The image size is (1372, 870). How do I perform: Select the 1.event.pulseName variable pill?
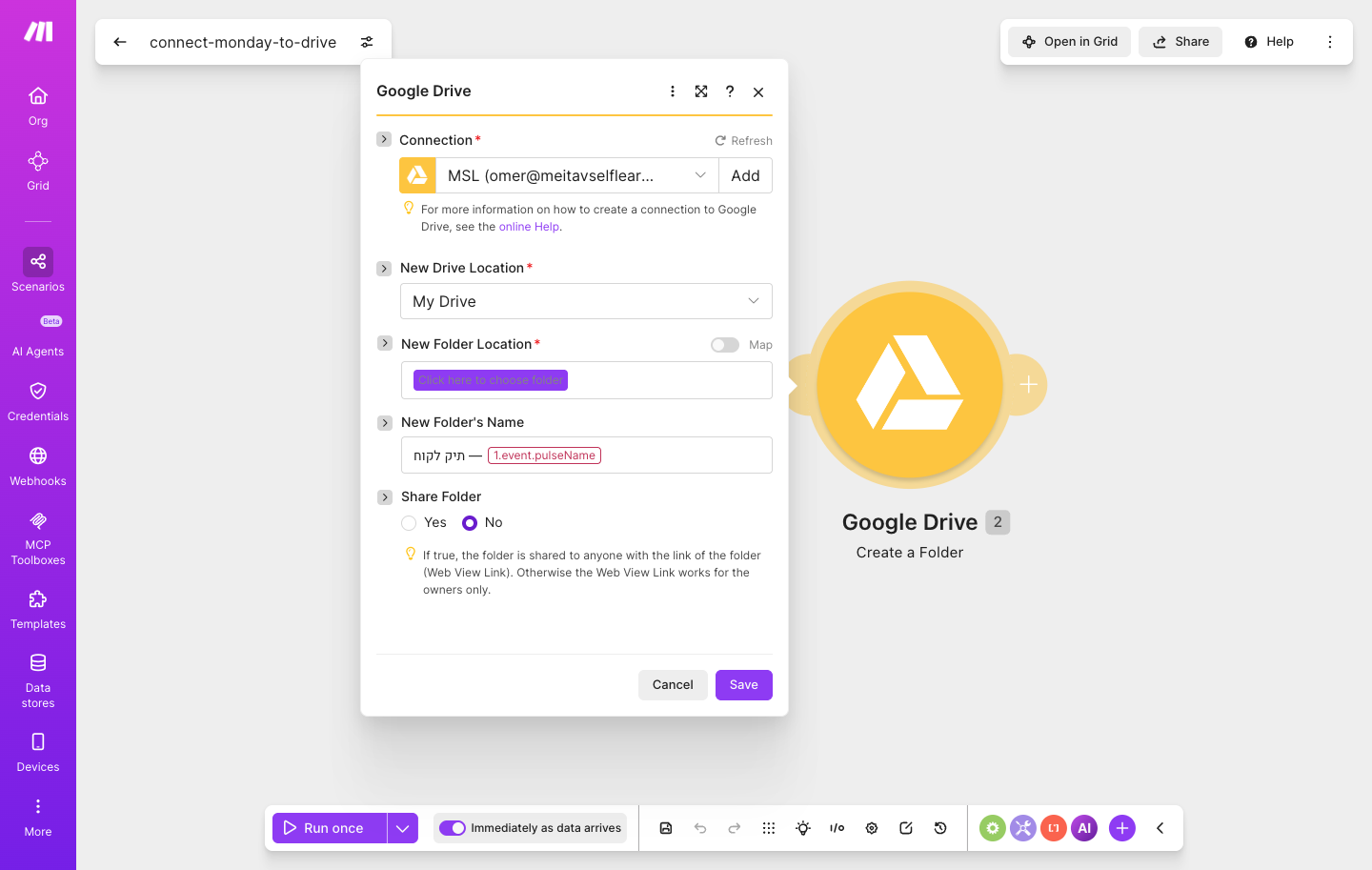[x=544, y=455]
